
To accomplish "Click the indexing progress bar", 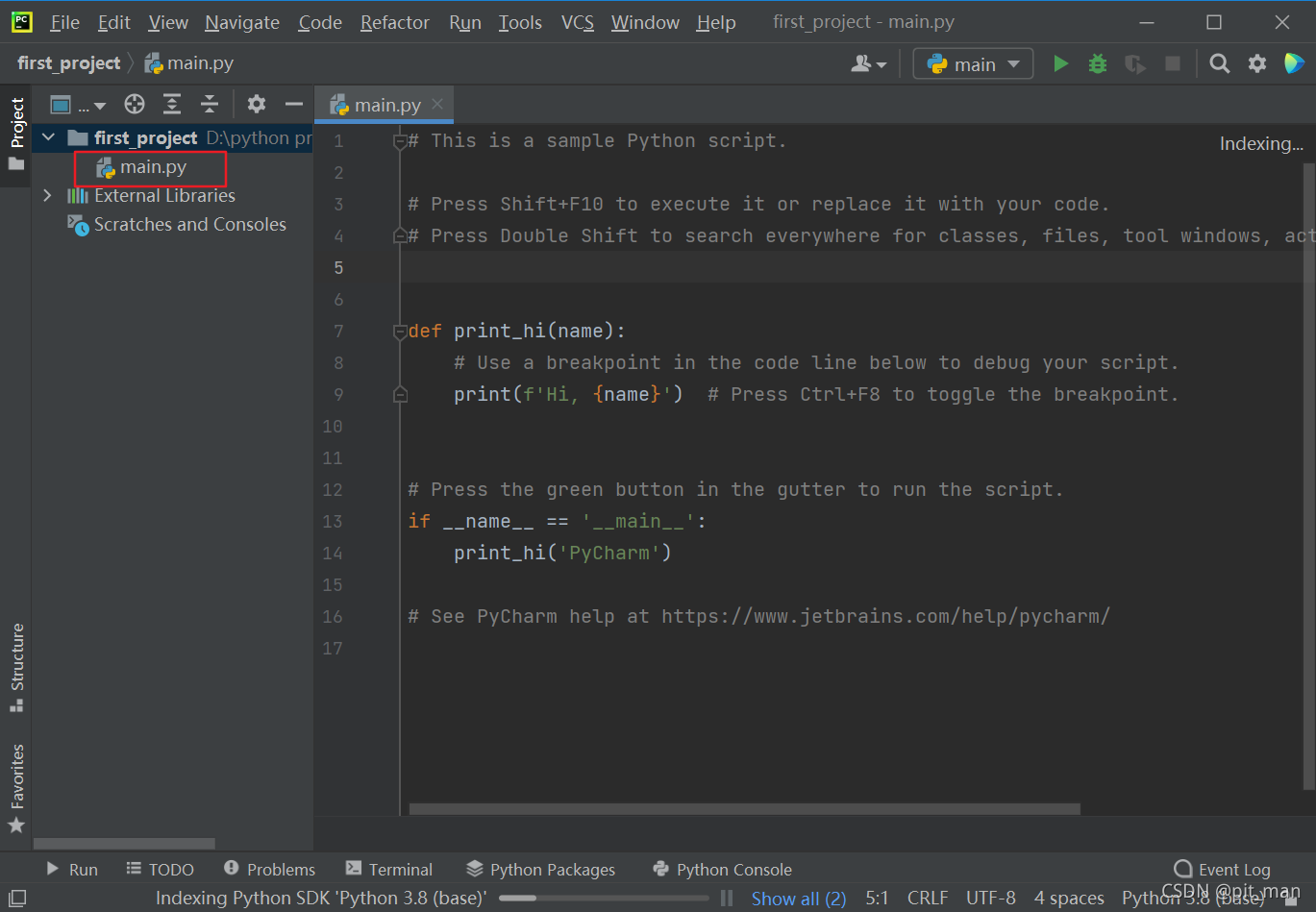I will (604, 898).
